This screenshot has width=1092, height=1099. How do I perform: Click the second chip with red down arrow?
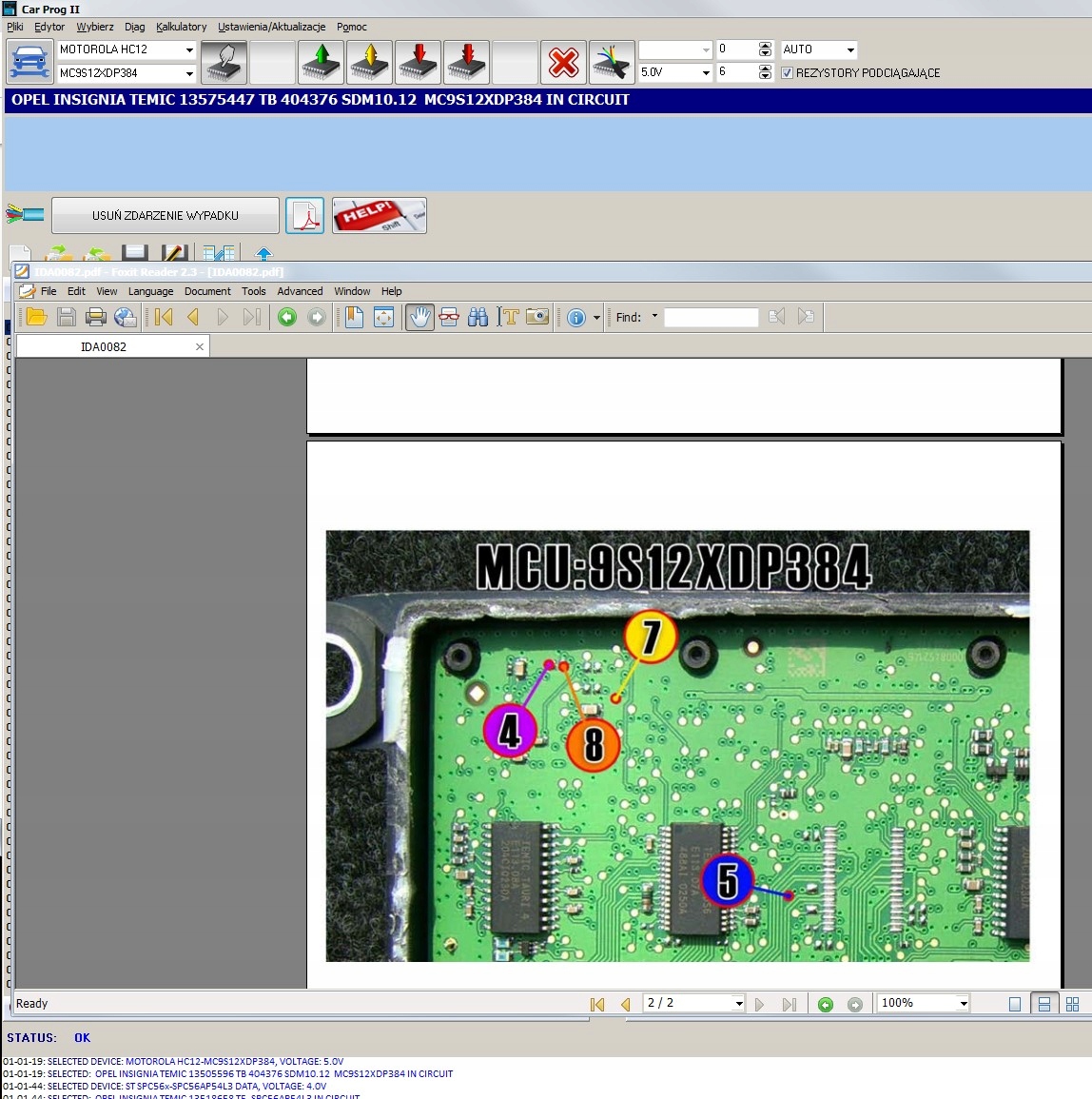click(x=467, y=62)
